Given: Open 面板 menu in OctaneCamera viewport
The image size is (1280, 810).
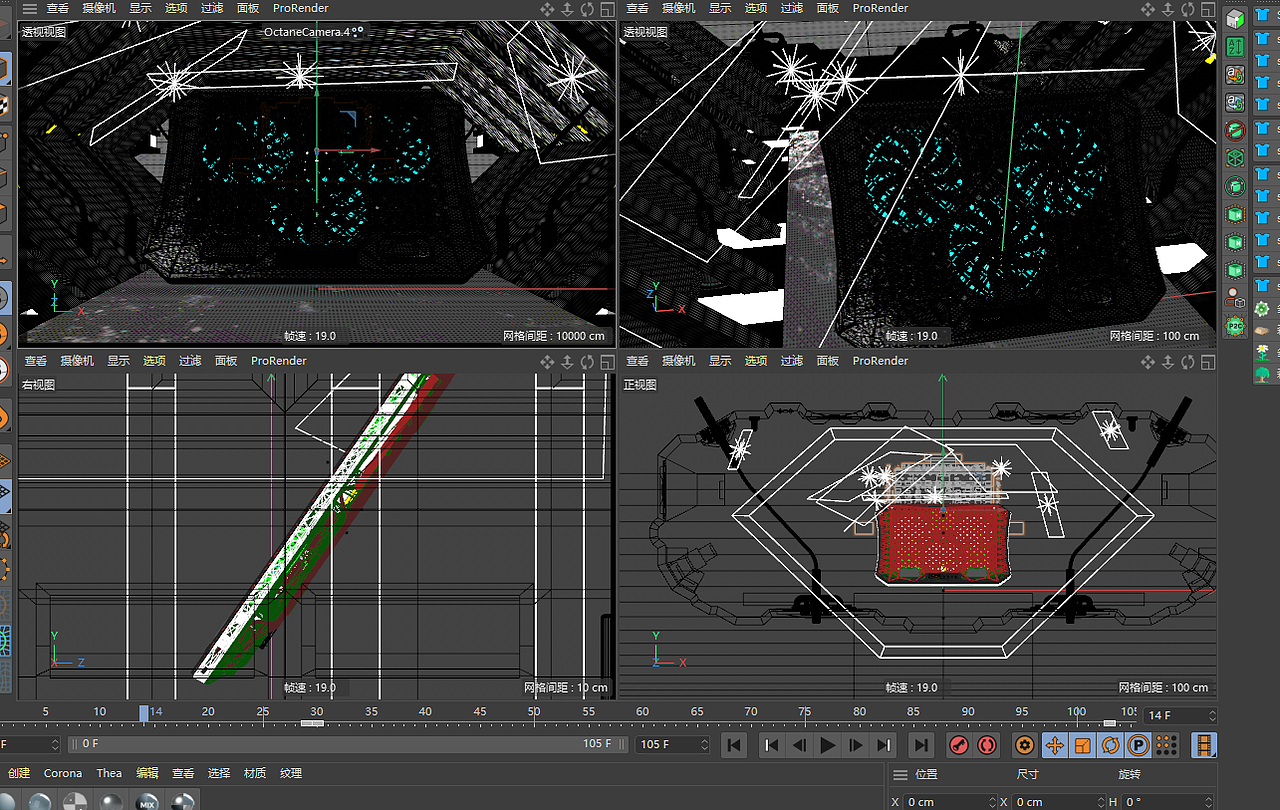Looking at the screenshot, I should coord(248,9).
